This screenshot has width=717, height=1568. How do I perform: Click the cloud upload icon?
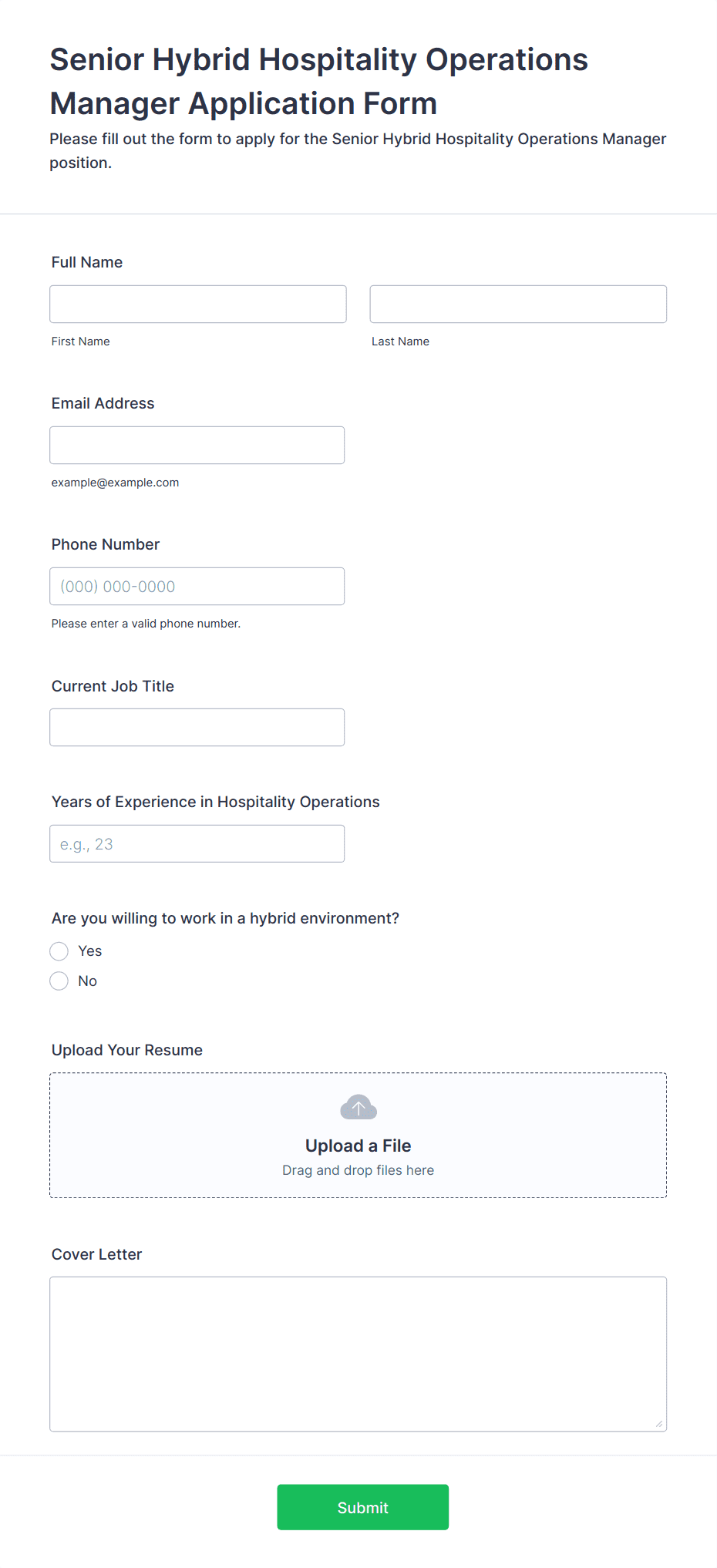(x=358, y=1107)
